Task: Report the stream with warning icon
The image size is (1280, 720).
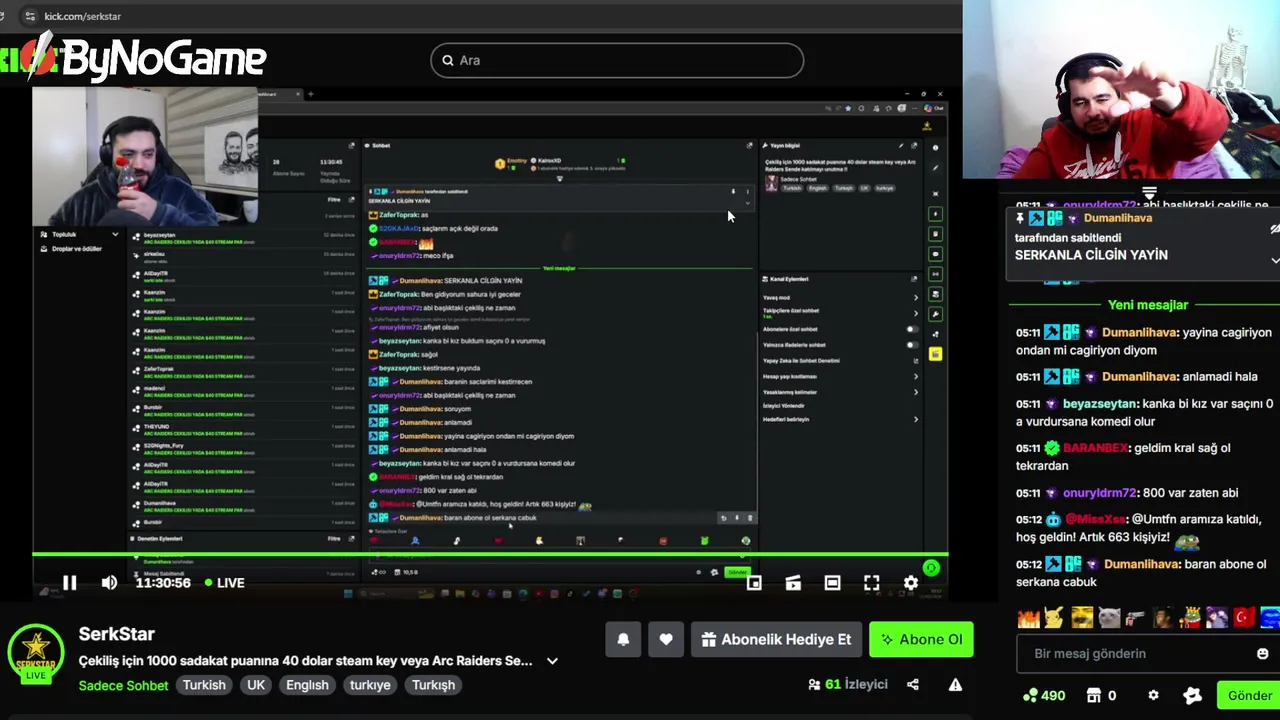Action: (955, 685)
